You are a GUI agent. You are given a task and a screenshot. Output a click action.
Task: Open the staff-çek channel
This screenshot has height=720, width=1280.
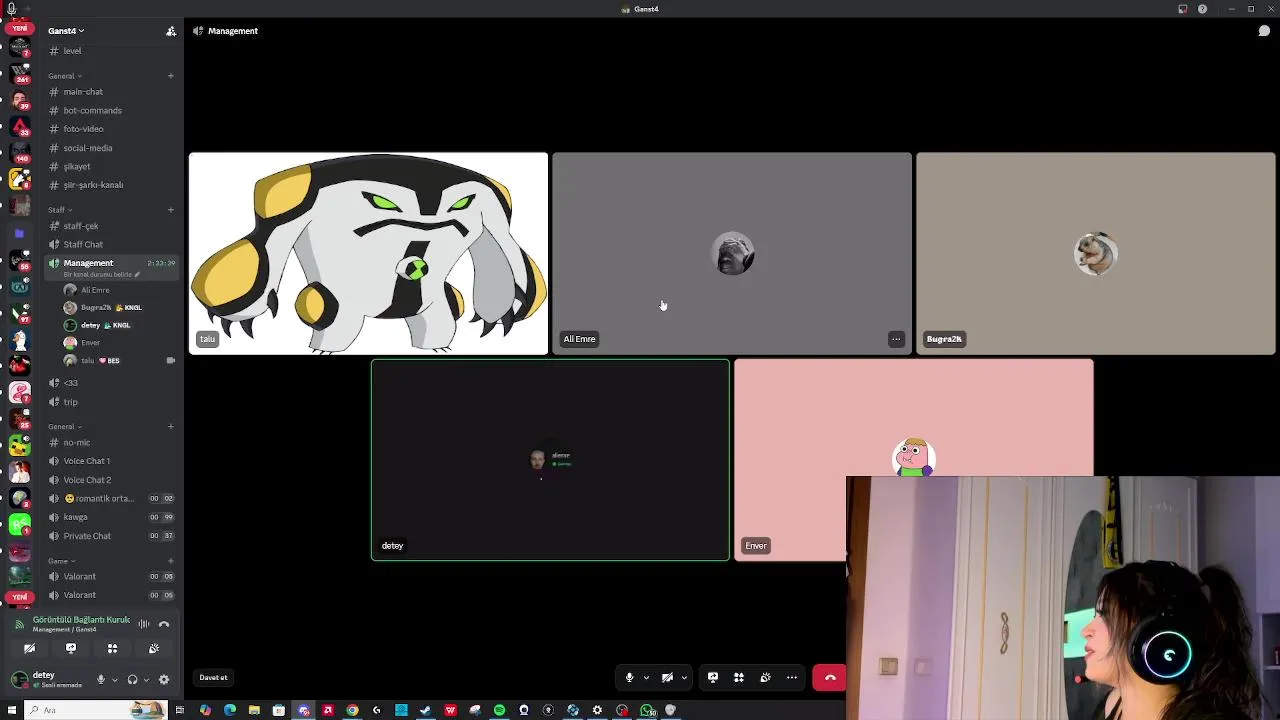(x=112, y=226)
